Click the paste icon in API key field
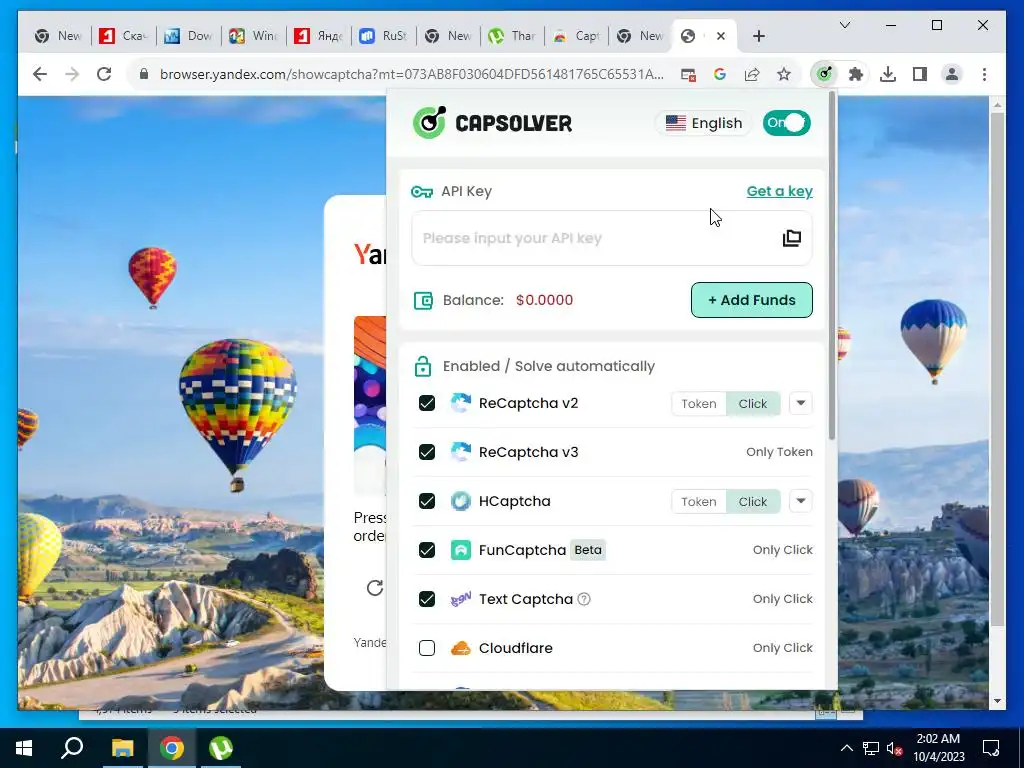 tap(792, 238)
